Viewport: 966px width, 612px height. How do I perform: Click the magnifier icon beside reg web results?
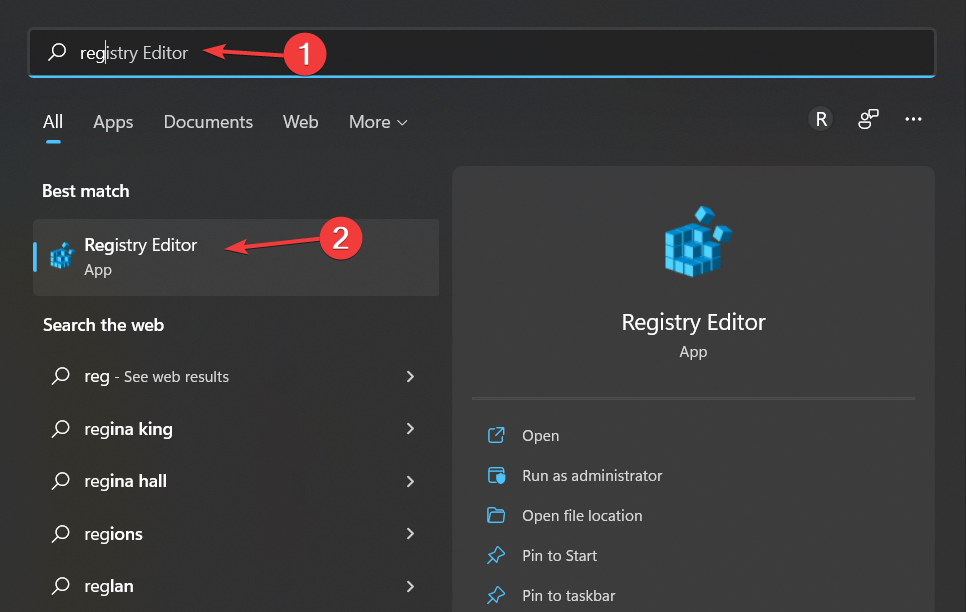[x=61, y=376]
